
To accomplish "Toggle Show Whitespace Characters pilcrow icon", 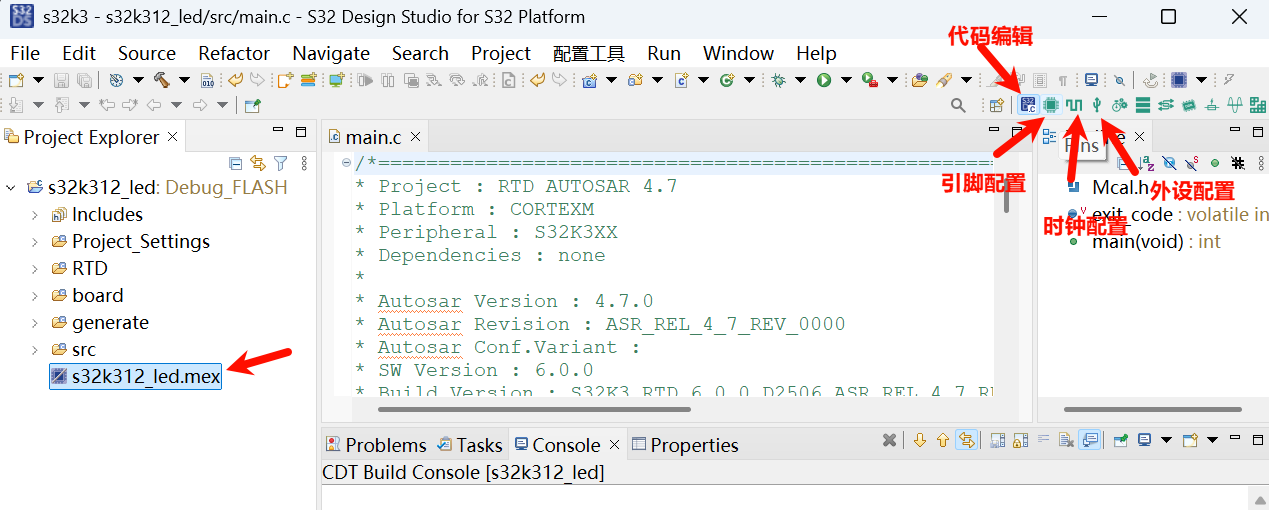I will (1062, 80).
